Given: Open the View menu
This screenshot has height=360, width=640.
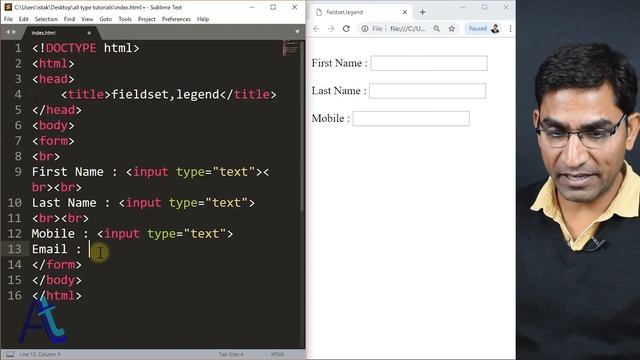Looking at the screenshot, I should 87,19.
